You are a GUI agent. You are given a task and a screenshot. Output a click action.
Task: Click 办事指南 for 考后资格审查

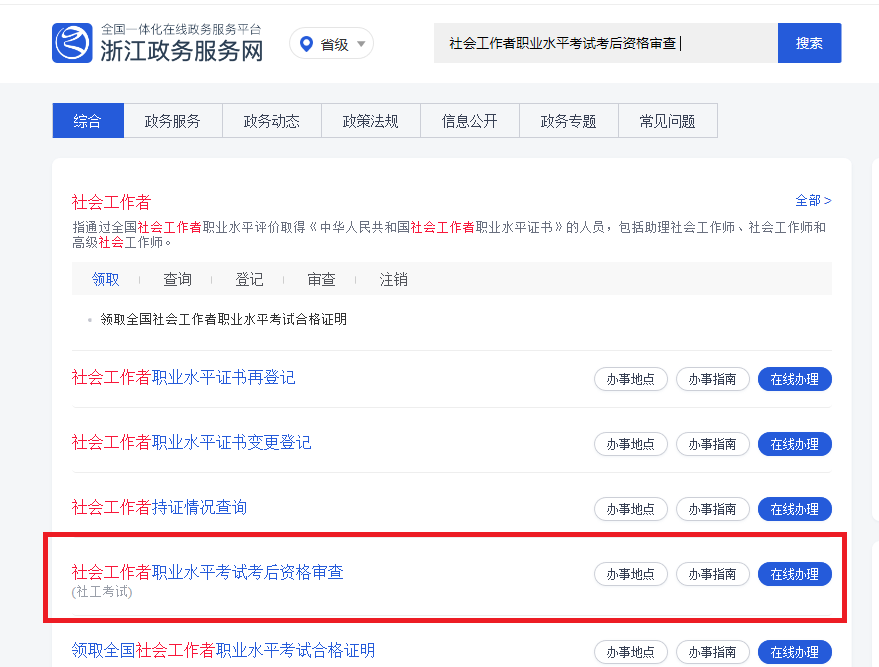click(713, 575)
